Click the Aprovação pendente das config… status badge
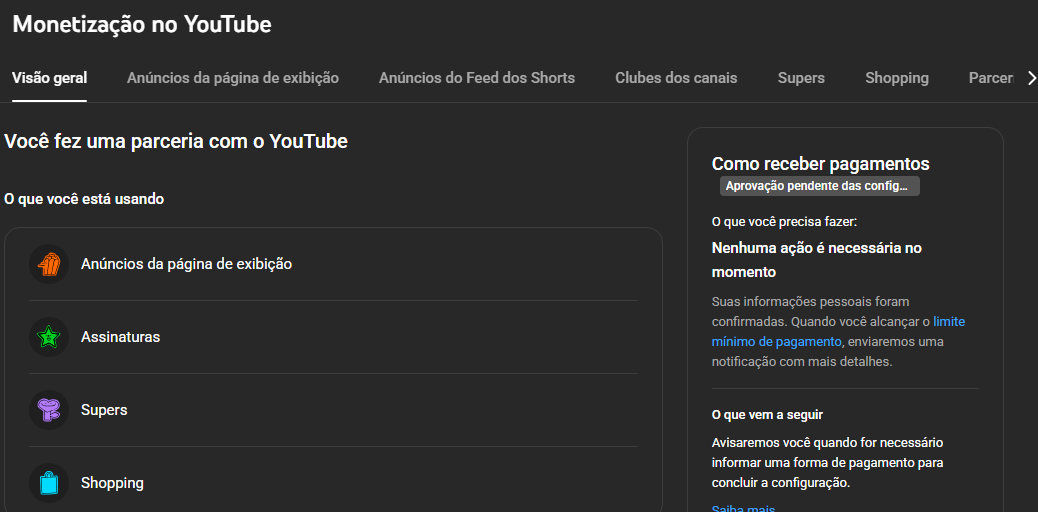Screen dimensions: 1038x512 (x=820, y=186)
